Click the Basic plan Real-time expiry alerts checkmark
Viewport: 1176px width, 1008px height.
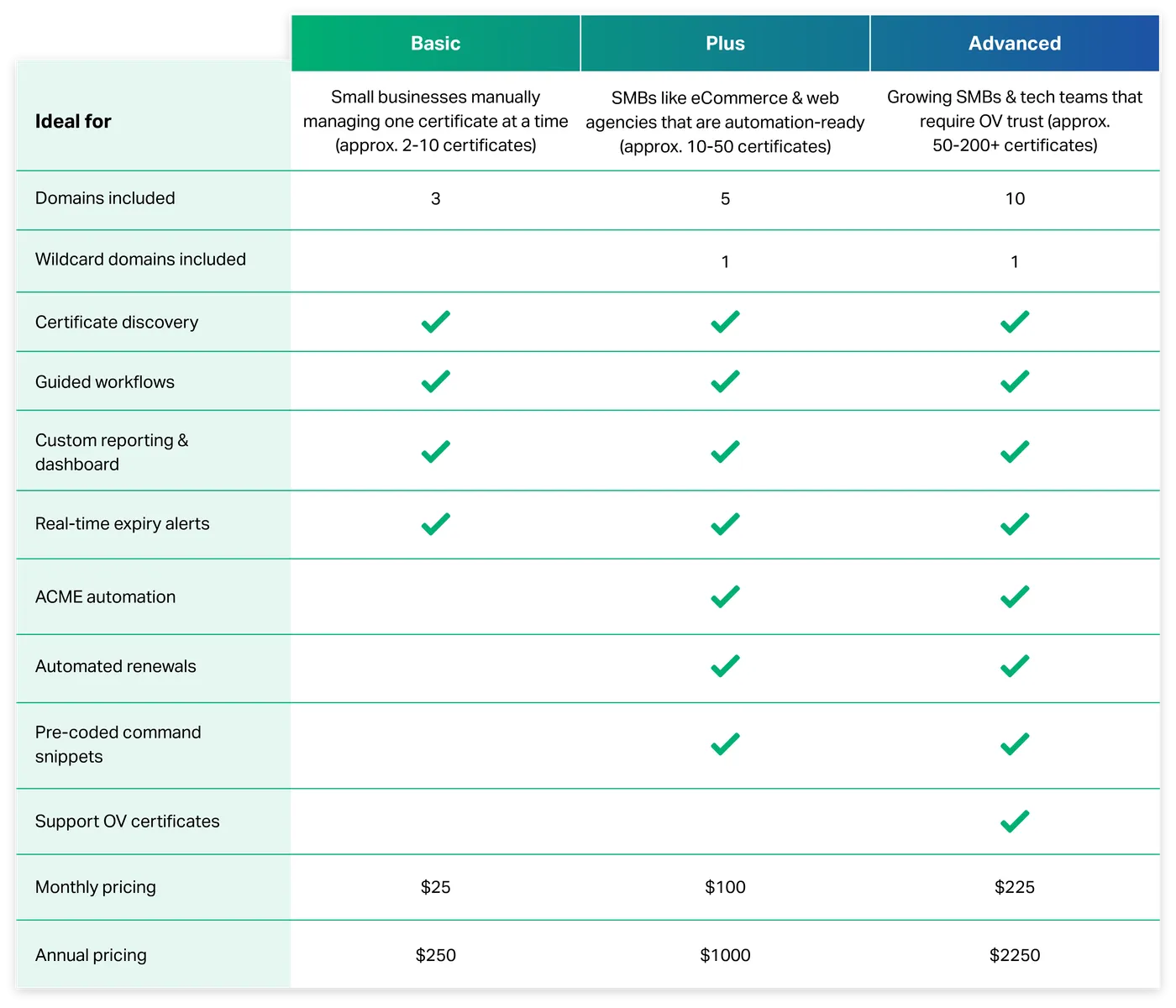point(435,523)
